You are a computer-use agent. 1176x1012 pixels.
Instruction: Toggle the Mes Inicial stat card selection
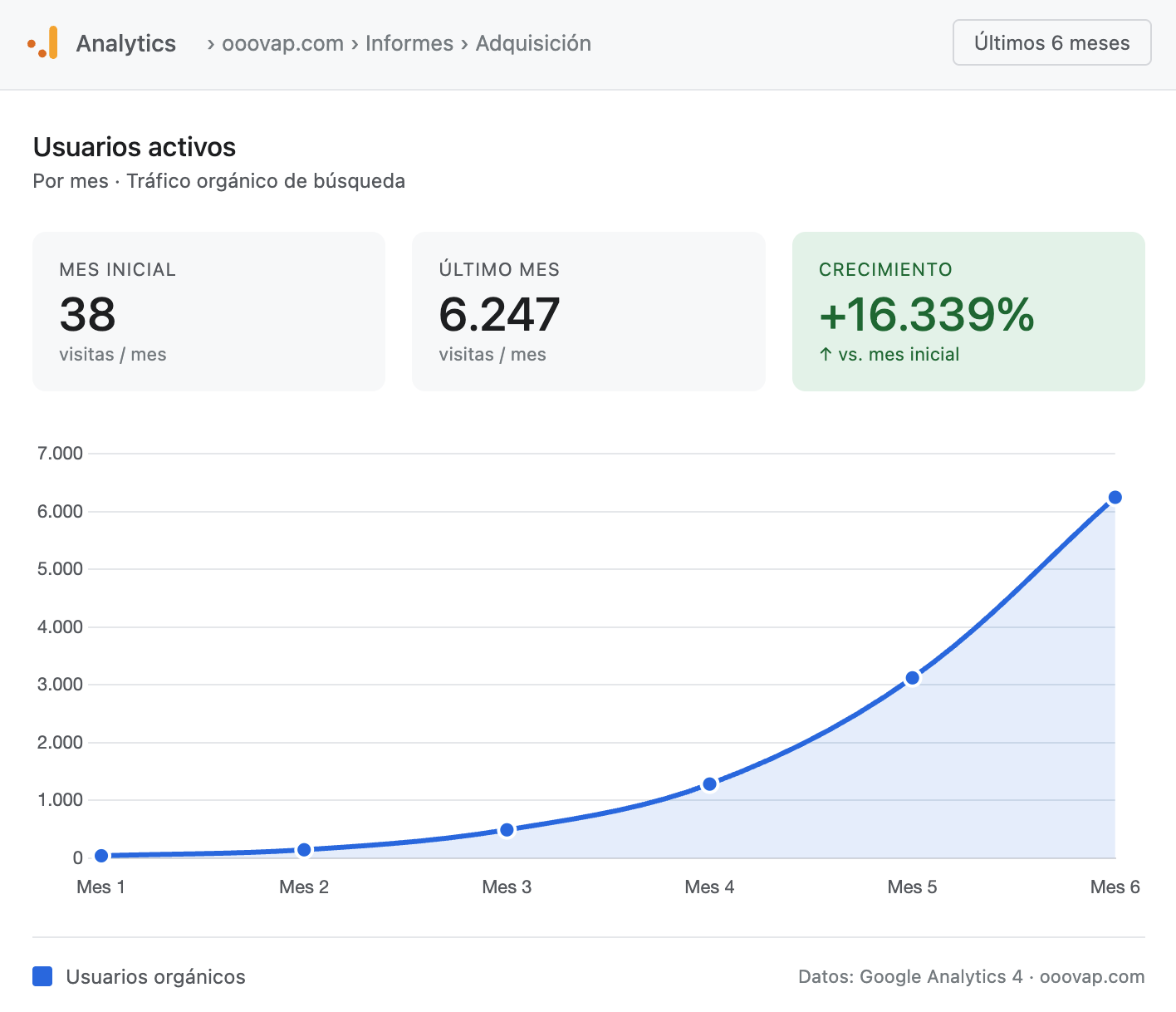[x=208, y=312]
